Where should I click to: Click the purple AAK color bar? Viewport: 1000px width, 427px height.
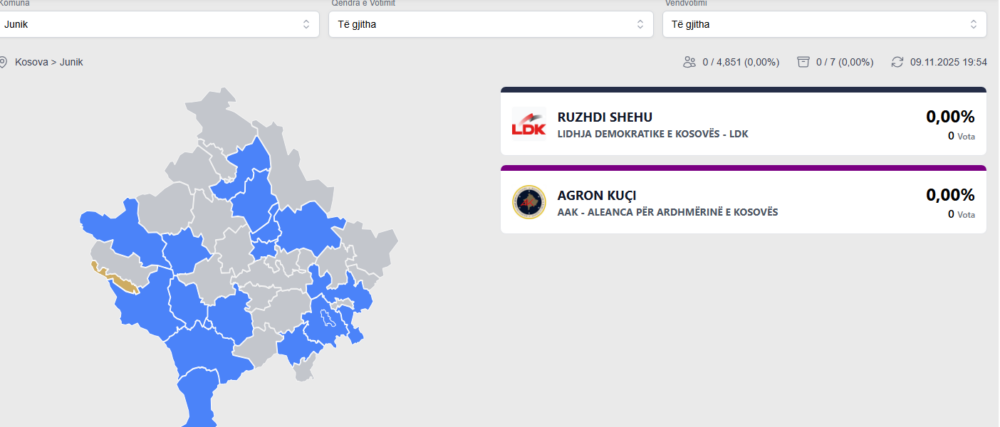743,168
